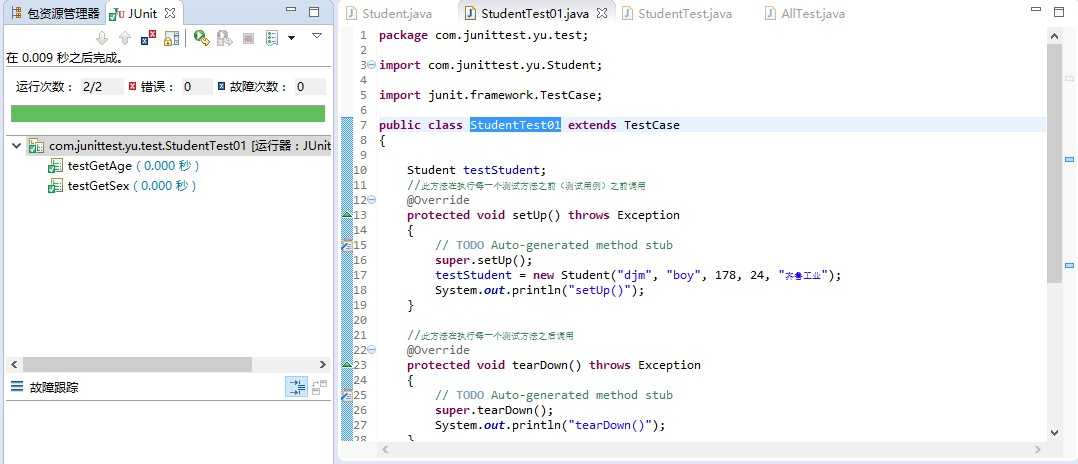Collapse the tearDown method fold at line 22
The image size is (1078, 464).
(372, 350)
